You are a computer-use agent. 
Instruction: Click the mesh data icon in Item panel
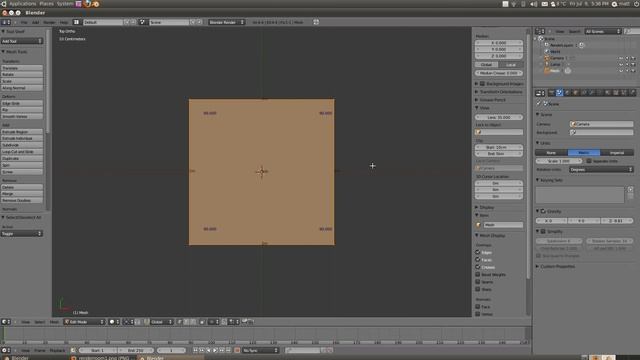pos(479,225)
